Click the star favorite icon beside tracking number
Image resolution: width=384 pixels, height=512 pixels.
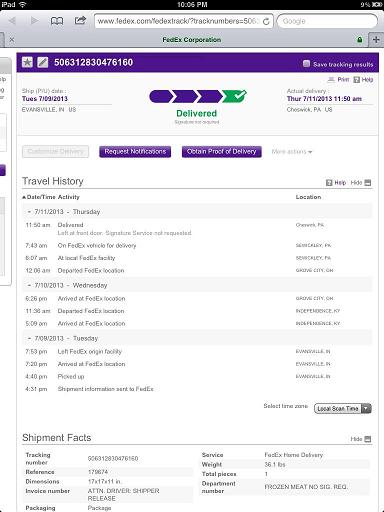27,62
